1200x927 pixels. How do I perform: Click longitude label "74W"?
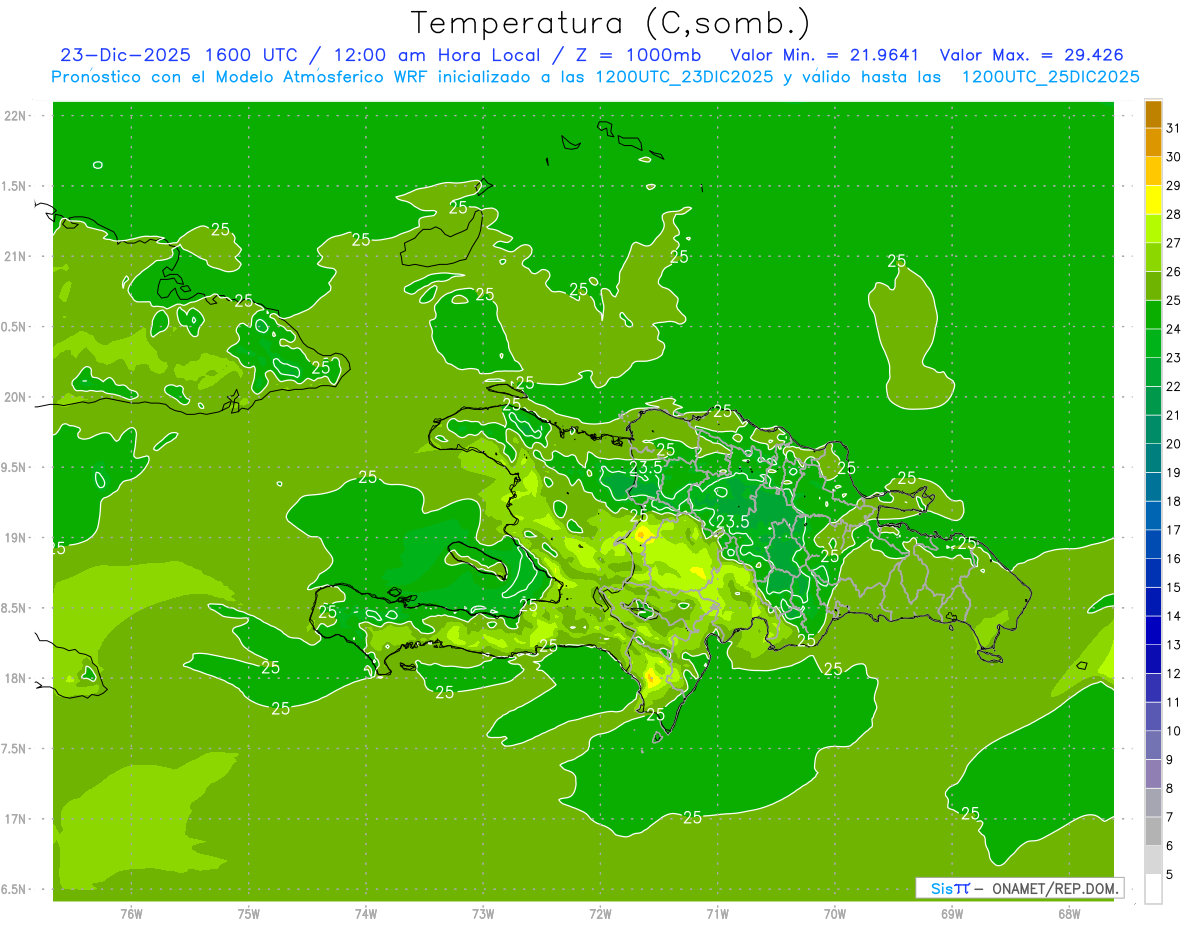(366, 913)
